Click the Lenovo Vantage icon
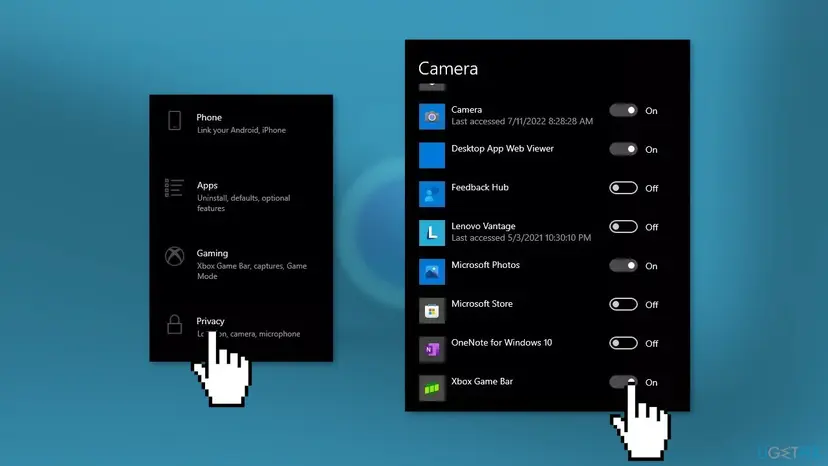Screen dimensions: 828x466 pyautogui.click(x=432, y=233)
